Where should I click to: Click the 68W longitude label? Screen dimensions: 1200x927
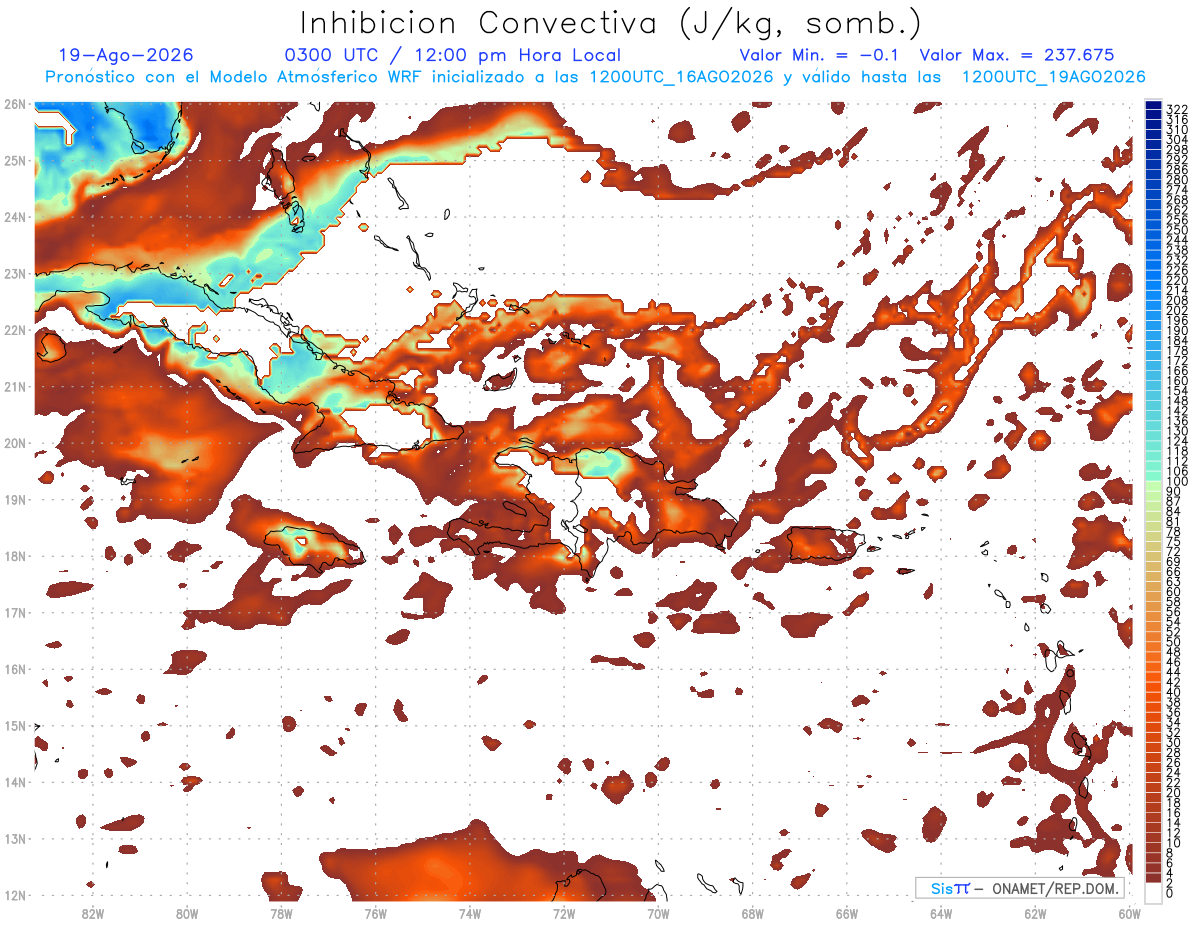coord(753,914)
